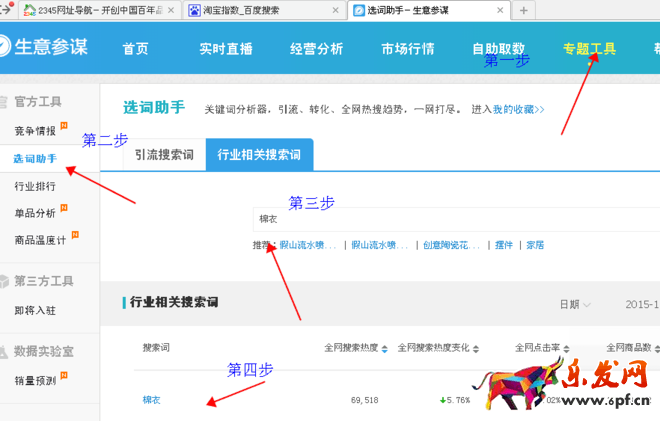Screen dimensions: 660x421
Task: Sort by 全网搜索热度变化 column arrows
Action: tap(476, 349)
